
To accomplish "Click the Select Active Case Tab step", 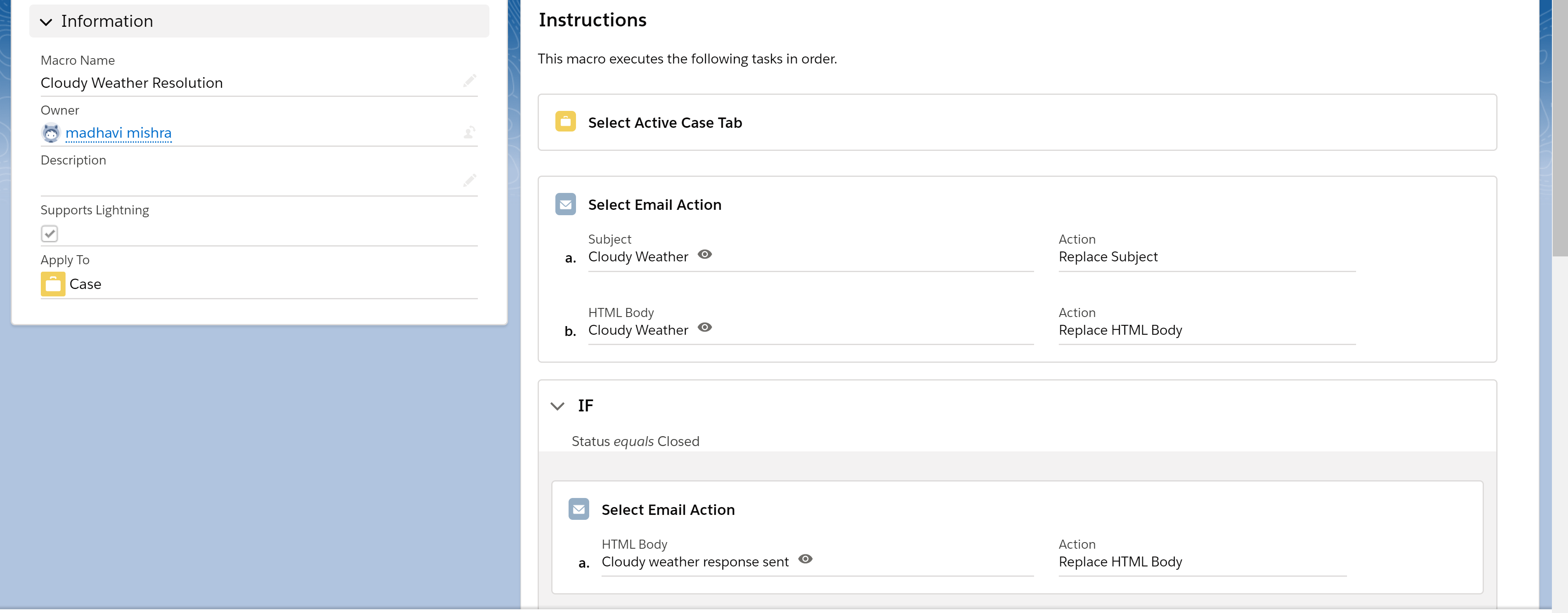I will [x=665, y=123].
